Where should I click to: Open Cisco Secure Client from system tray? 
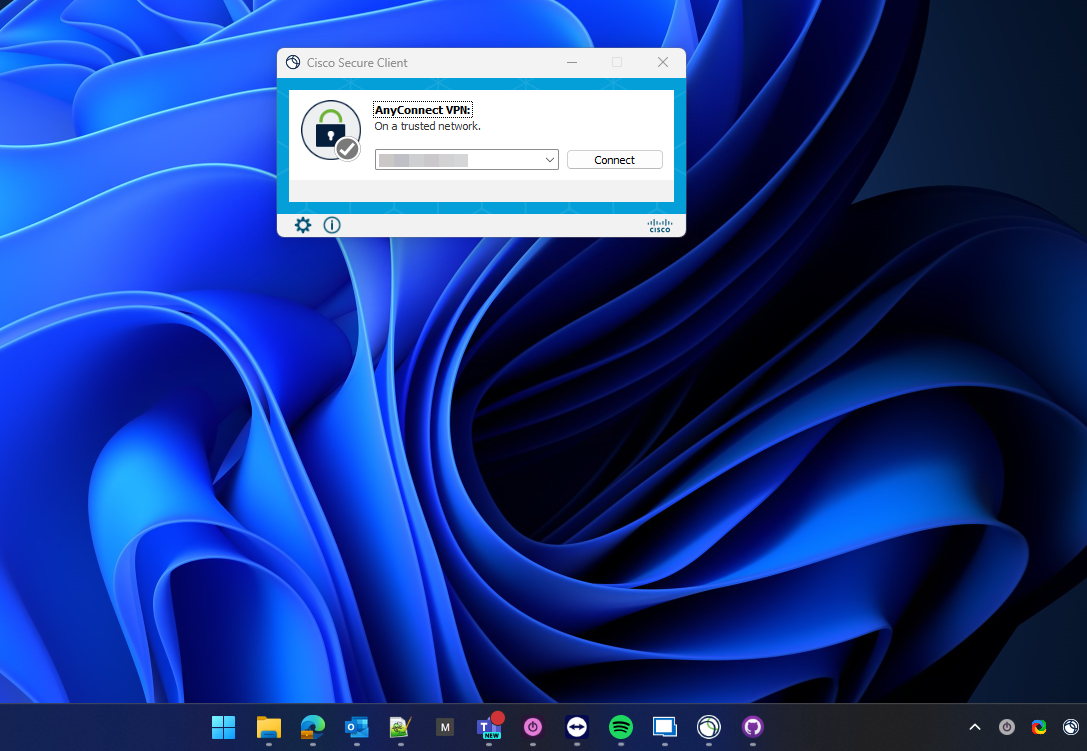(x=1071, y=727)
